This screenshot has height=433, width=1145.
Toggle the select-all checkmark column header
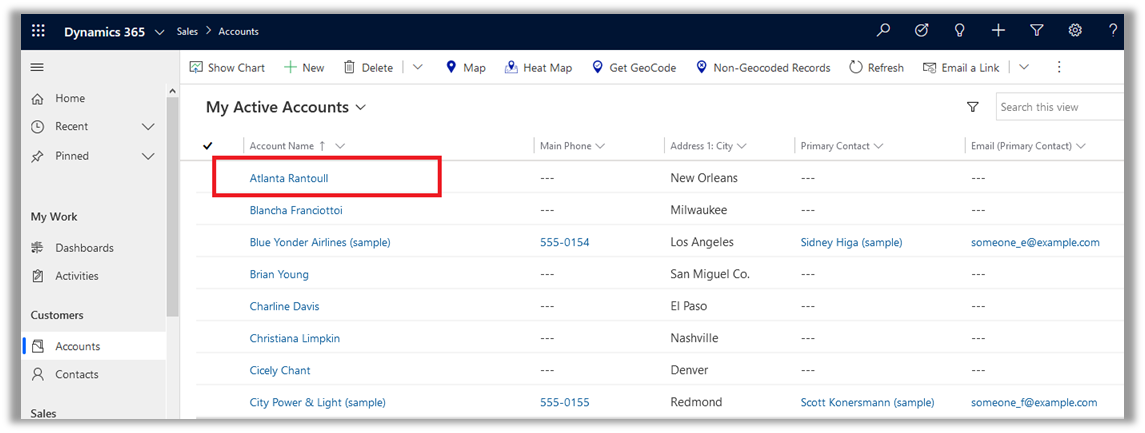[x=208, y=146]
